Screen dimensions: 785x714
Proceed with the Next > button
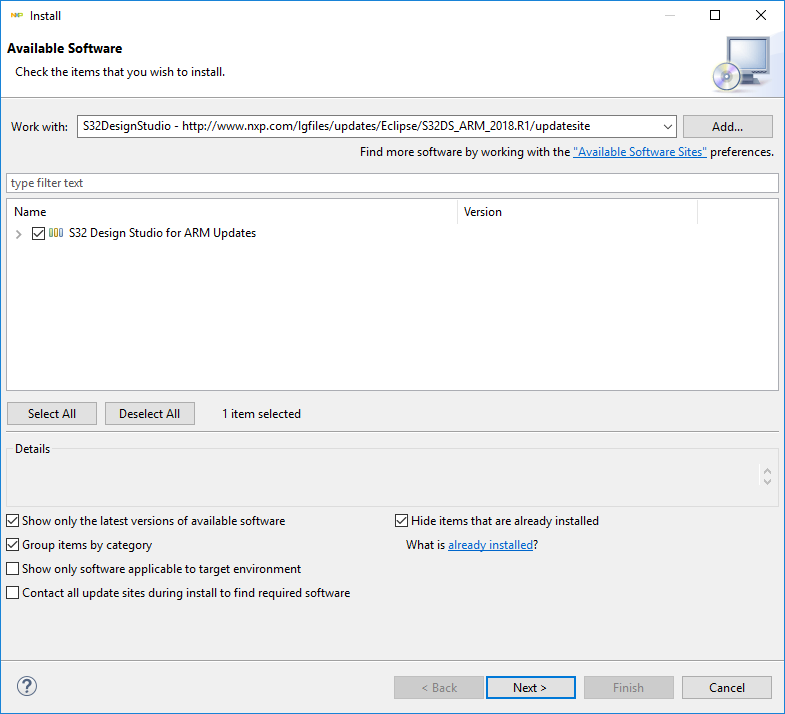pyautogui.click(x=531, y=687)
